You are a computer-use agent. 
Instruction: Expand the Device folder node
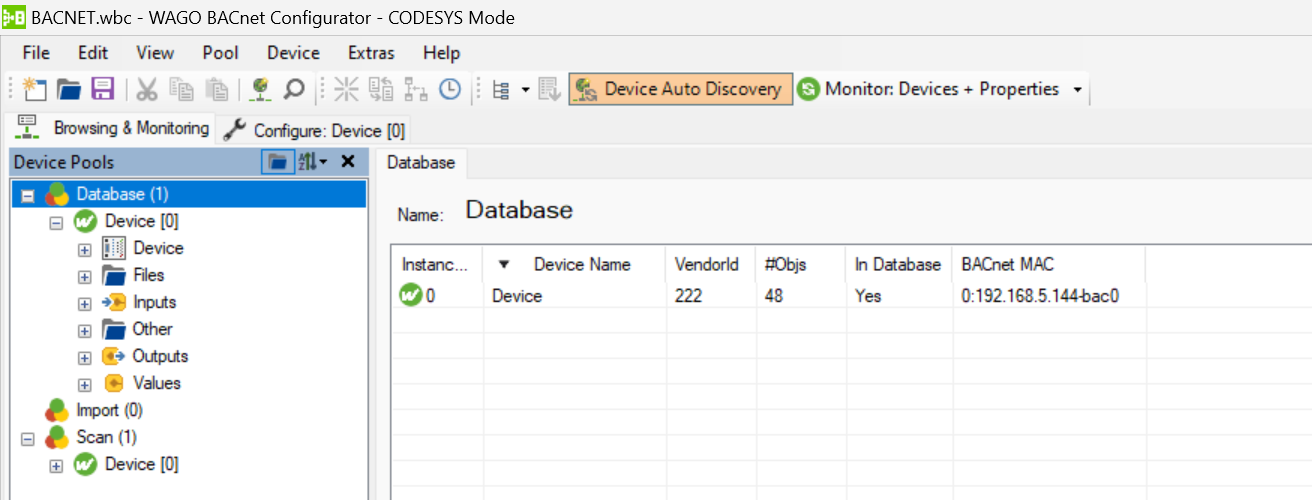84,249
